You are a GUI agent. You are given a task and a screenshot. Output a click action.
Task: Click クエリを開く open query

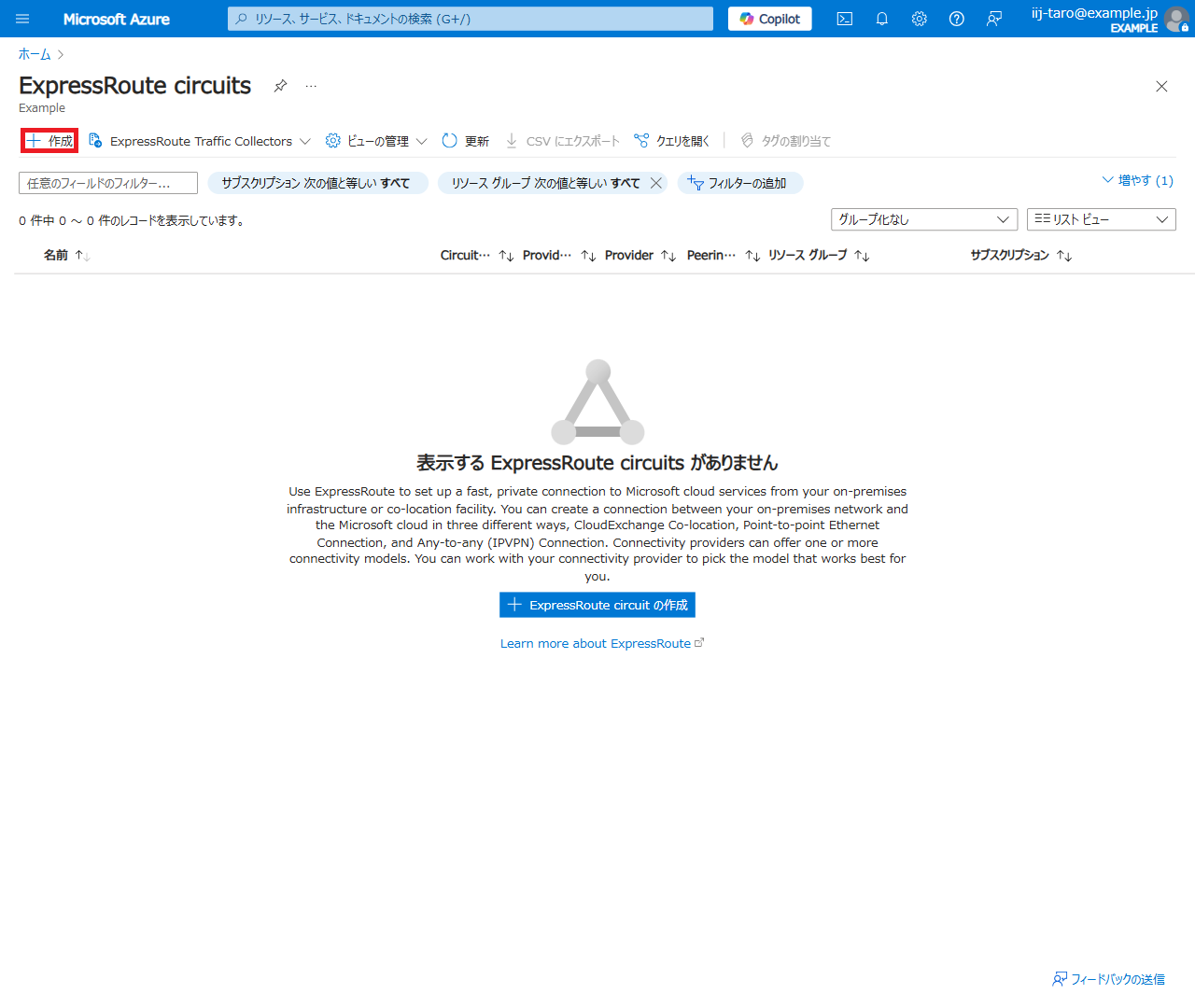[672, 141]
